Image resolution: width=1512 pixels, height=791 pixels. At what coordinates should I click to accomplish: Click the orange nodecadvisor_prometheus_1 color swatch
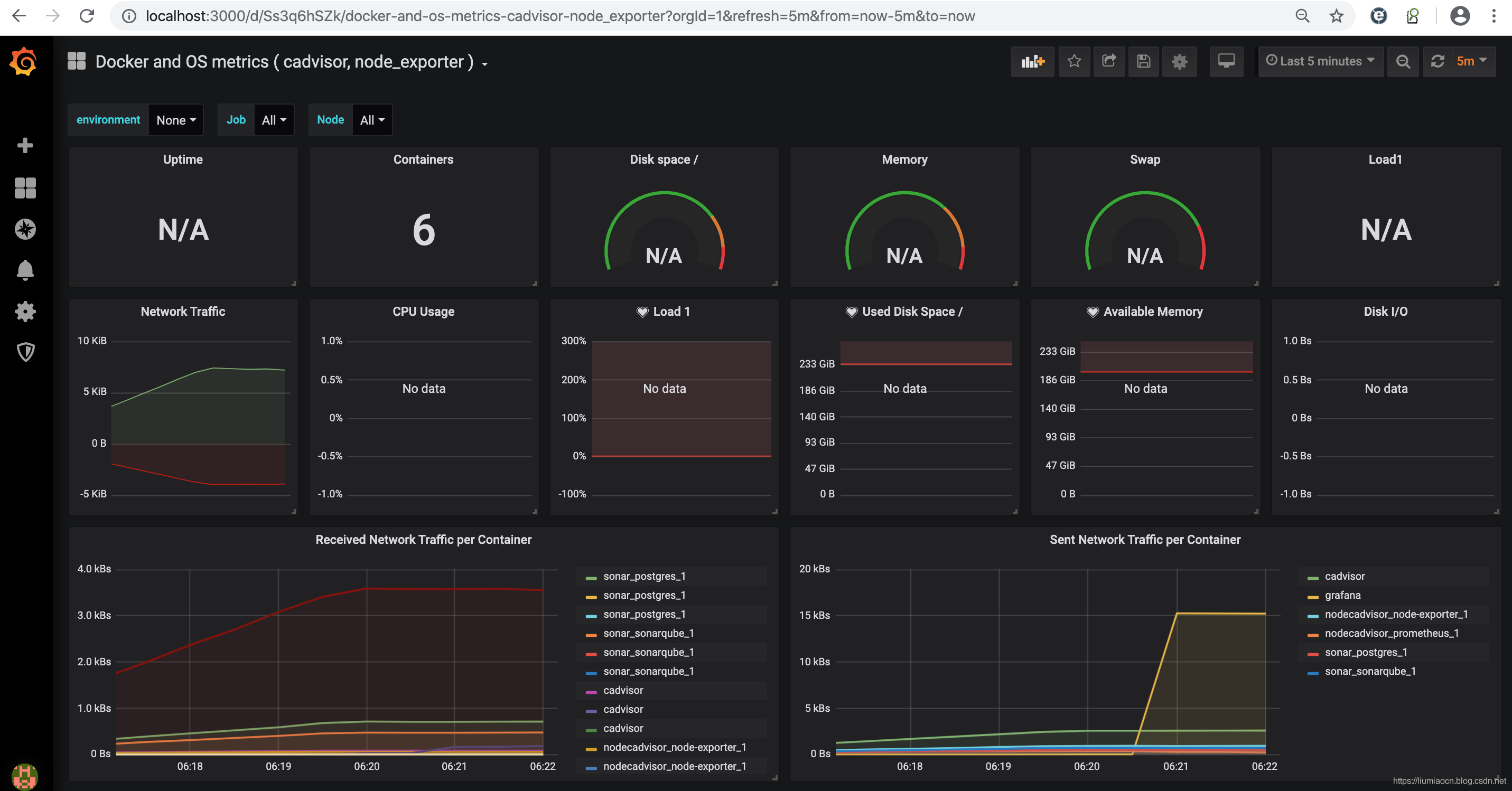click(1313, 636)
